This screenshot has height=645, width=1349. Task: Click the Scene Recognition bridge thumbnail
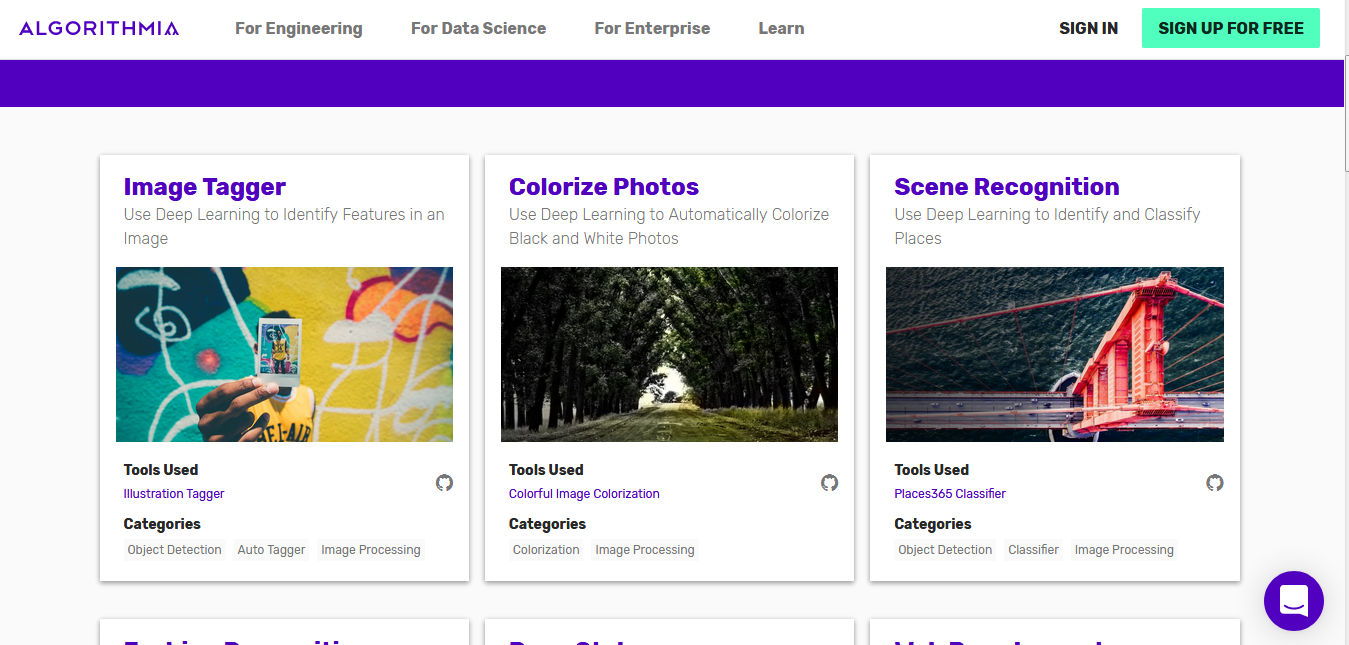[1054, 354]
